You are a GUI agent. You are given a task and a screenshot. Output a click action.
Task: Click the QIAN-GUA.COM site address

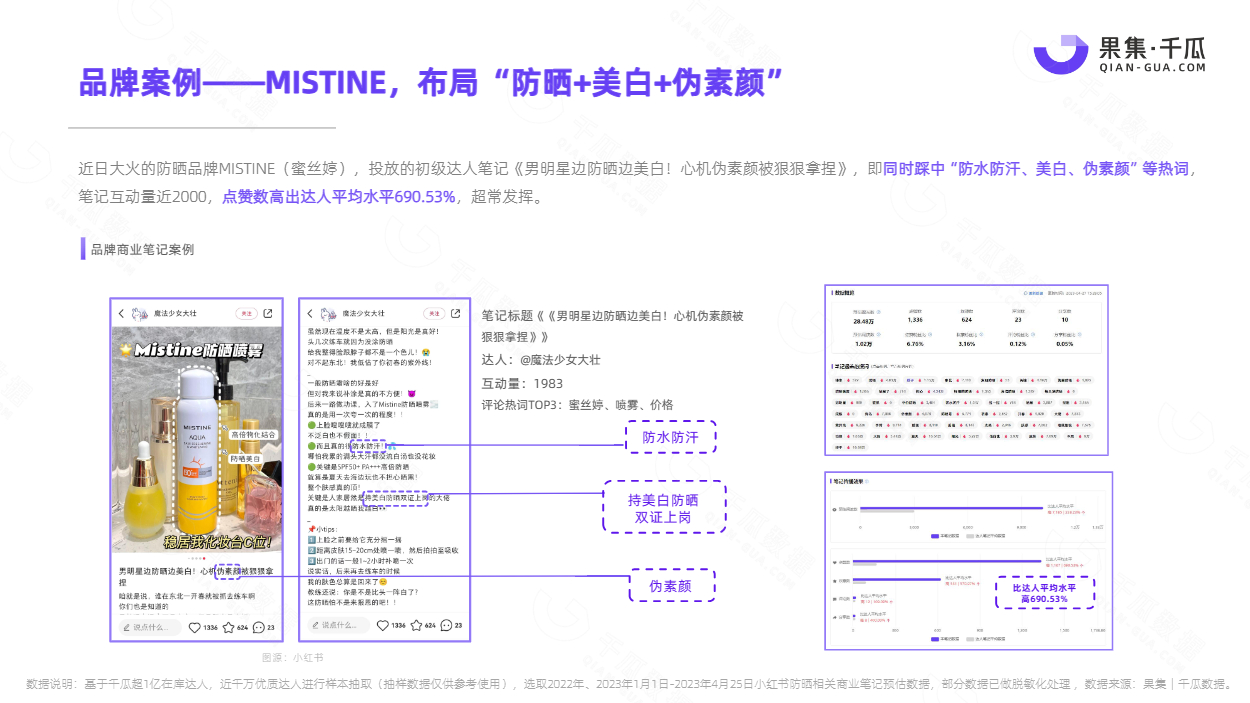click(x=1152, y=67)
